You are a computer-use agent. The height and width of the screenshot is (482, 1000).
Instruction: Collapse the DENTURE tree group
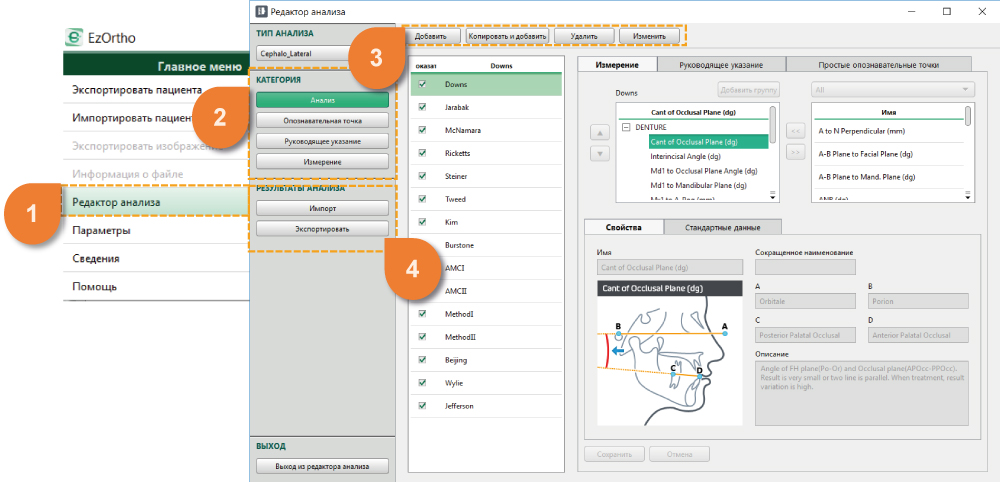pyautogui.click(x=626, y=128)
